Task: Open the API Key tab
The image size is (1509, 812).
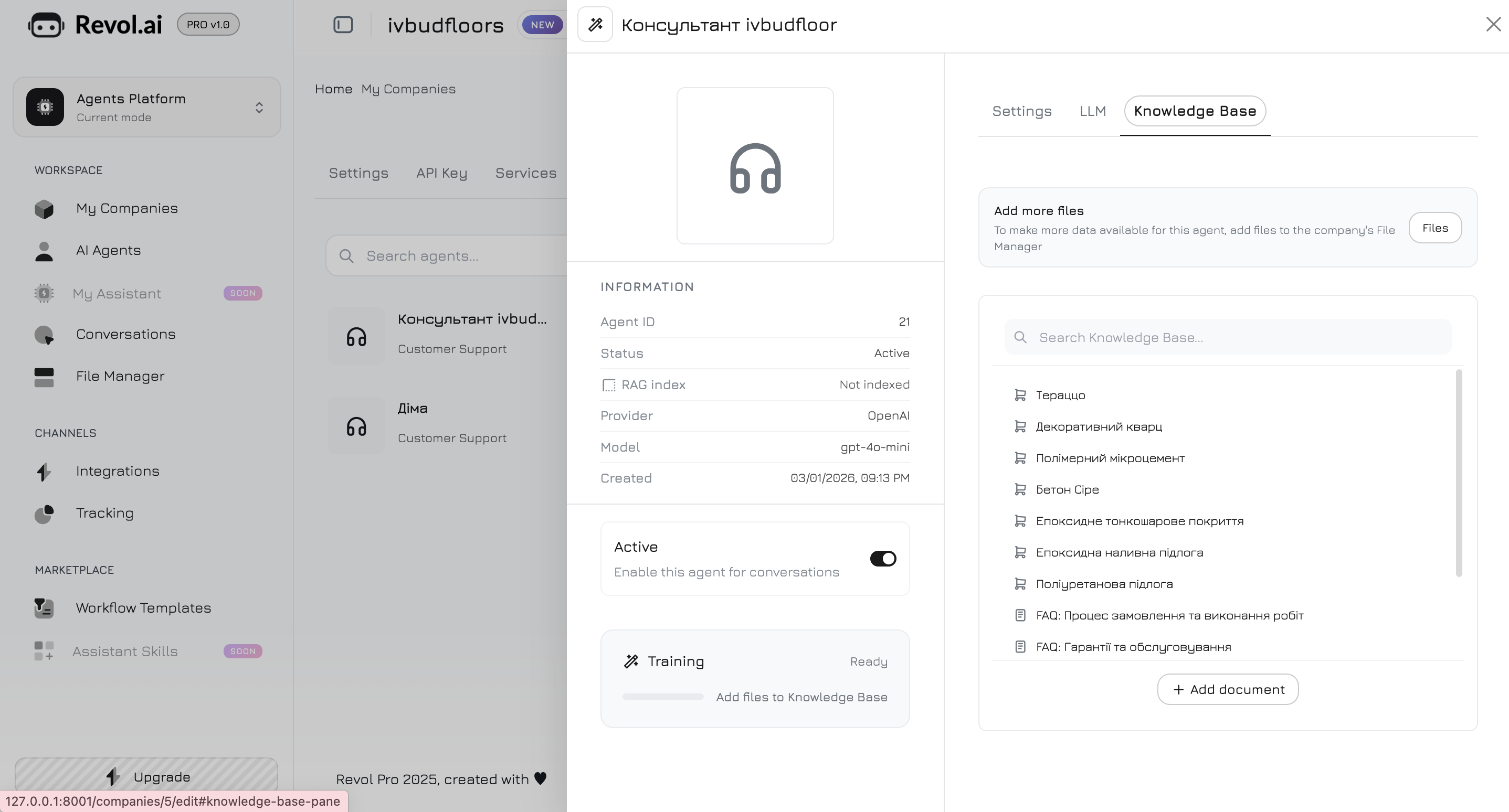Action: [441, 173]
